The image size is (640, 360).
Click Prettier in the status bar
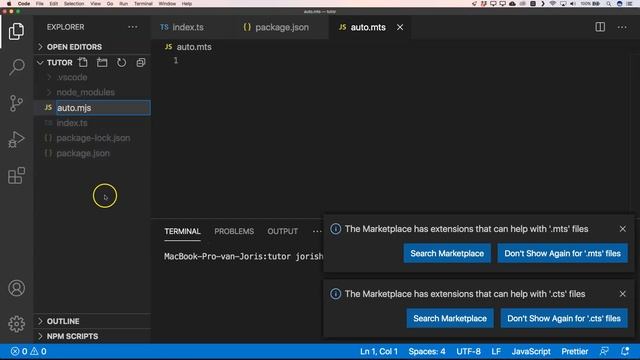575,351
